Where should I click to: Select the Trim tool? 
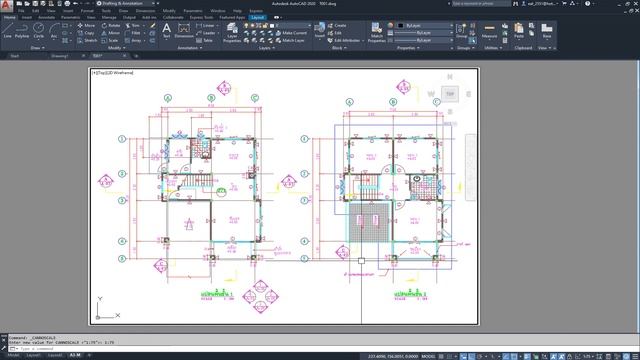coord(132,25)
